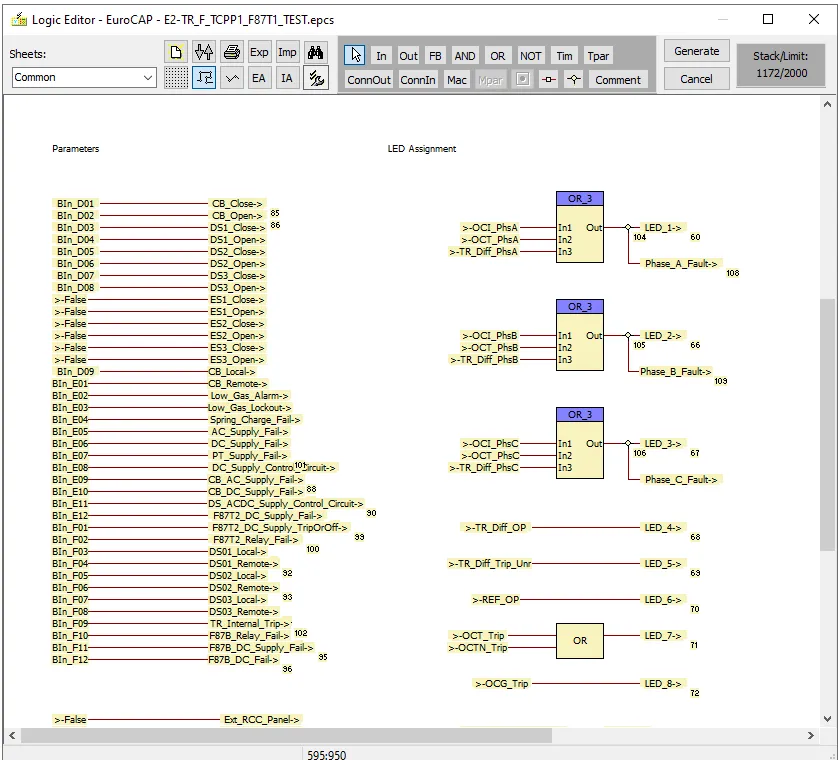Select the AND gate tool
This screenshot has width=838, height=760.
(464, 56)
